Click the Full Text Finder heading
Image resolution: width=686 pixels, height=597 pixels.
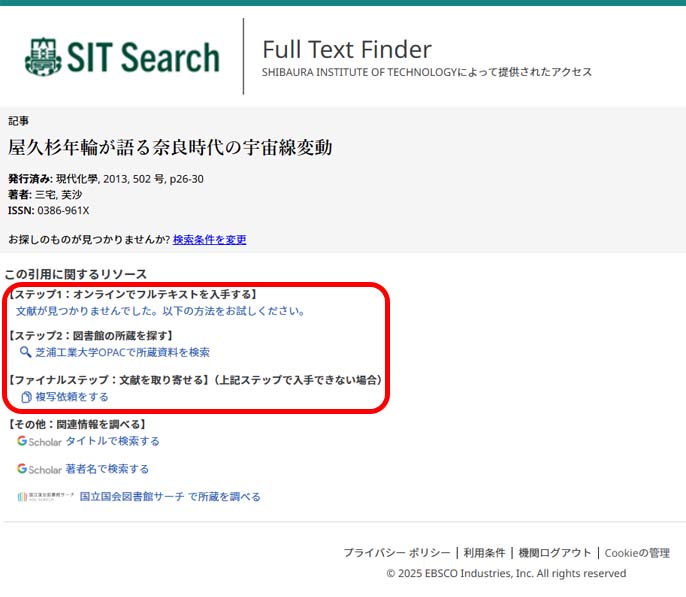(x=347, y=49)
